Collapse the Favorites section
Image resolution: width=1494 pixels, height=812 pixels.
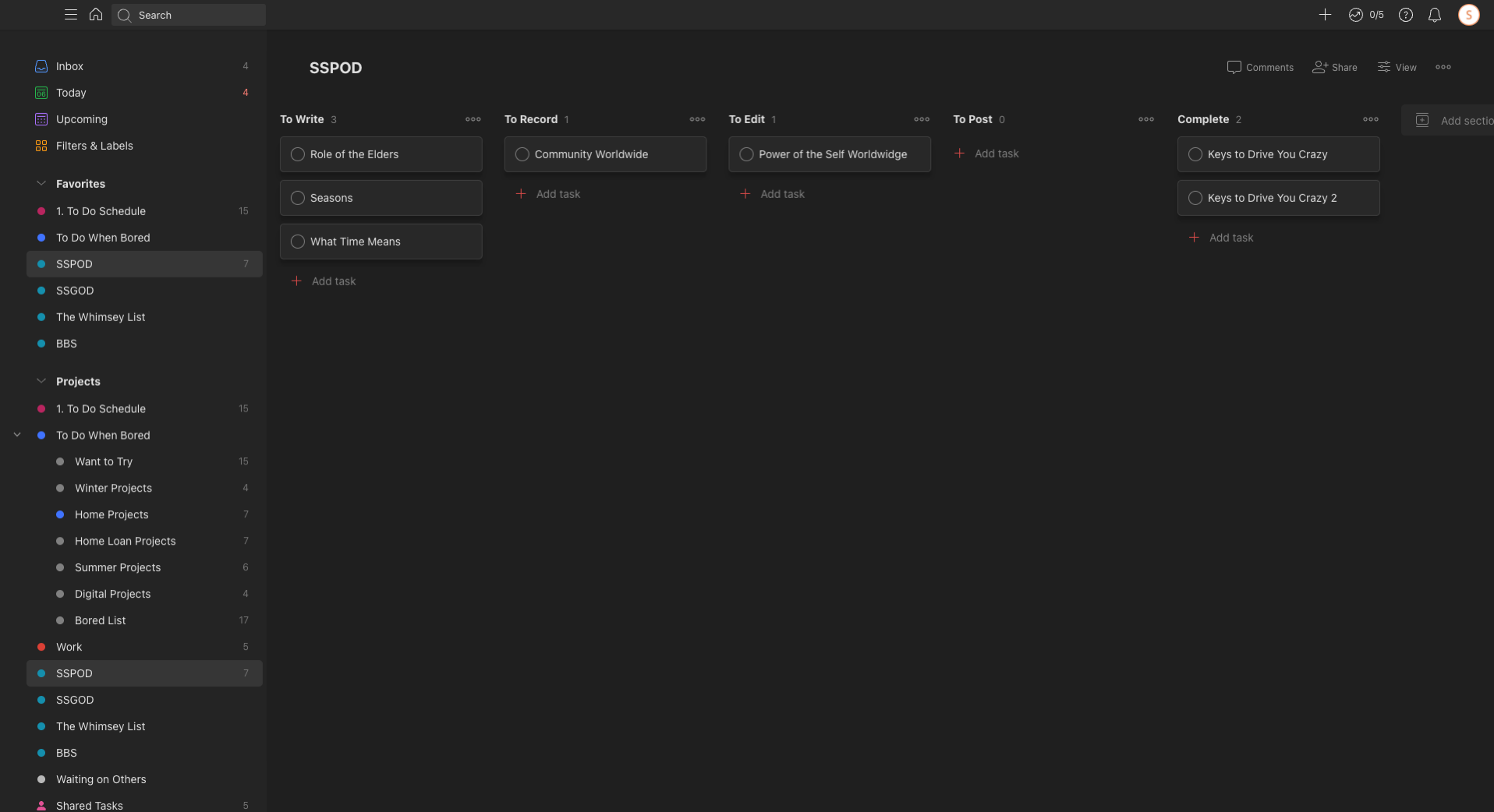(41, 184)
